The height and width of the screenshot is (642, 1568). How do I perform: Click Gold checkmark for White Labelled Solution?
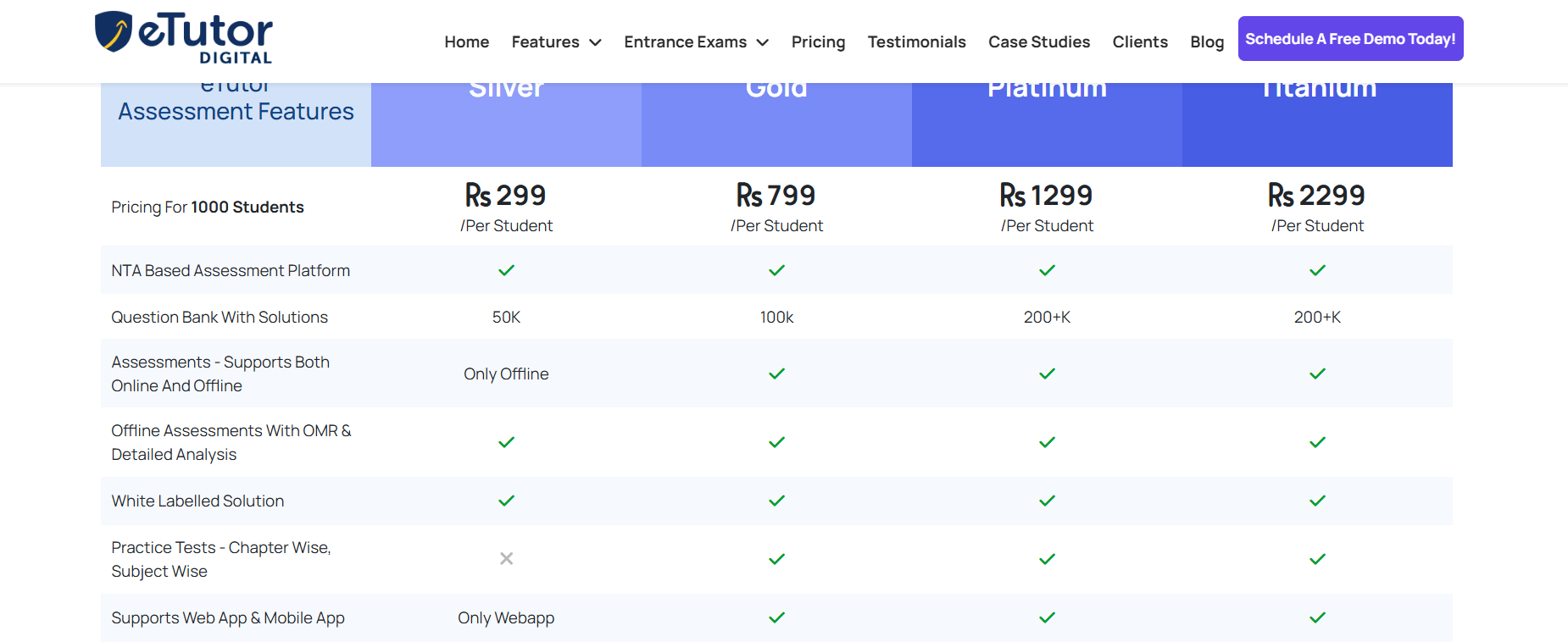(776, 501)
